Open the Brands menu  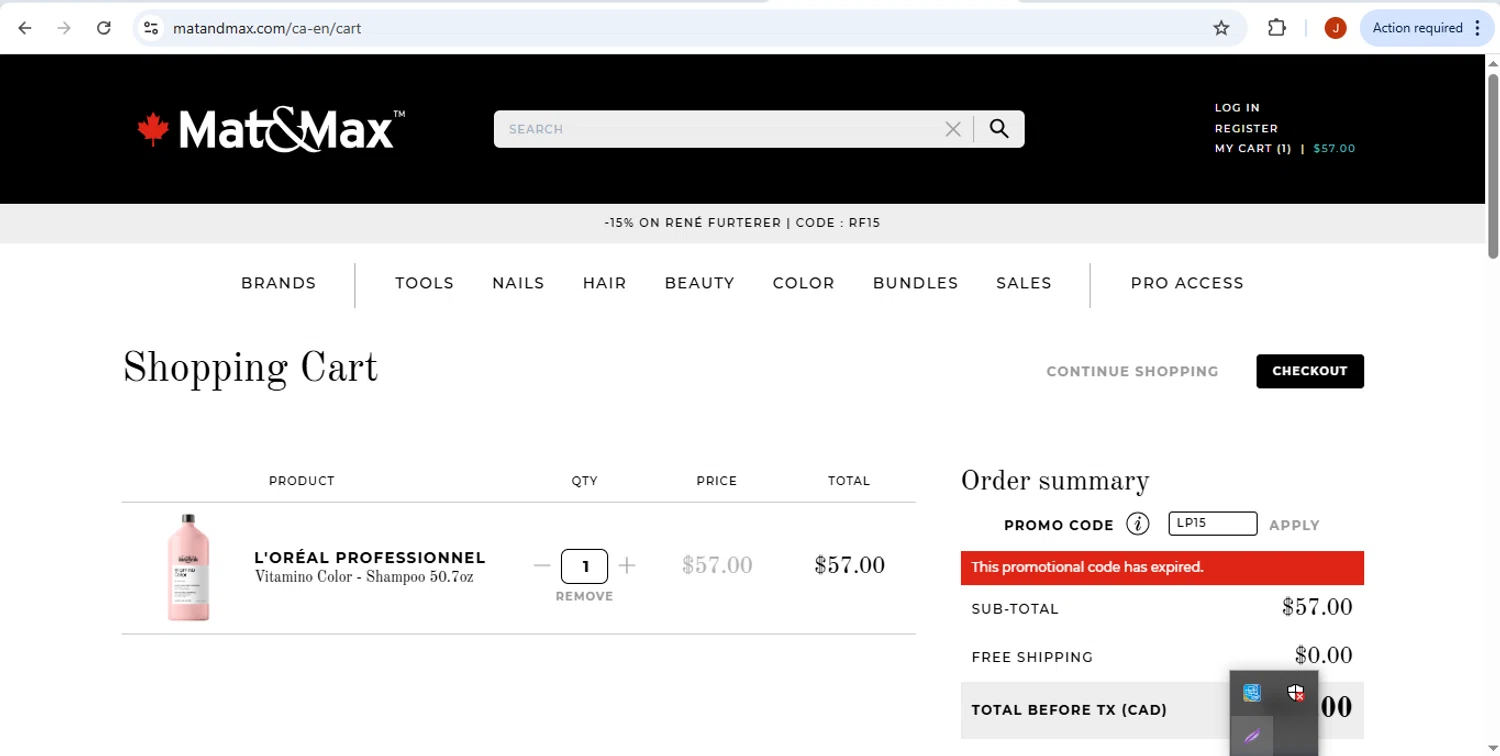point(278,283)
